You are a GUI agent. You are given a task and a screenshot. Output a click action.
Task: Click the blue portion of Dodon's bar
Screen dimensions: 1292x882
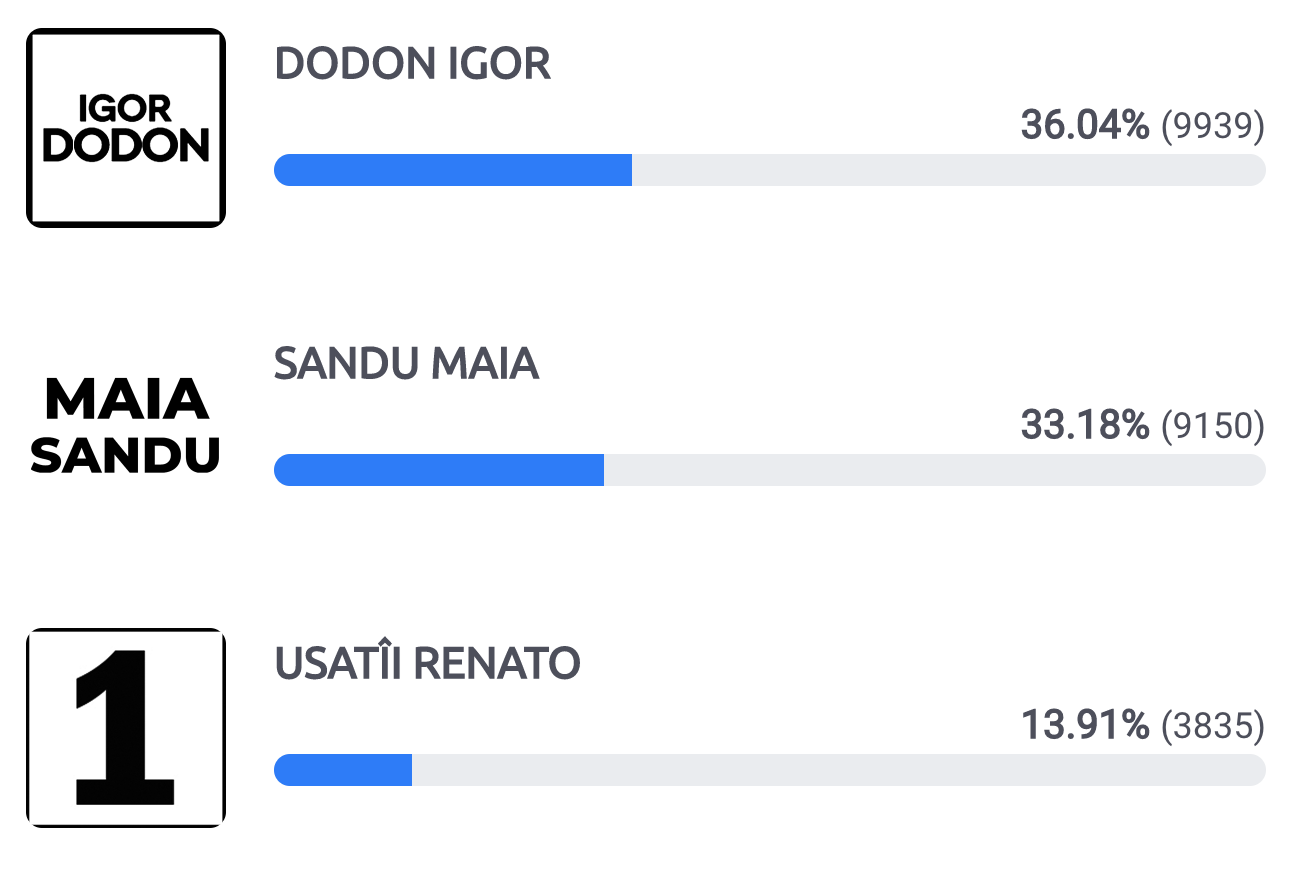(453, 170)
